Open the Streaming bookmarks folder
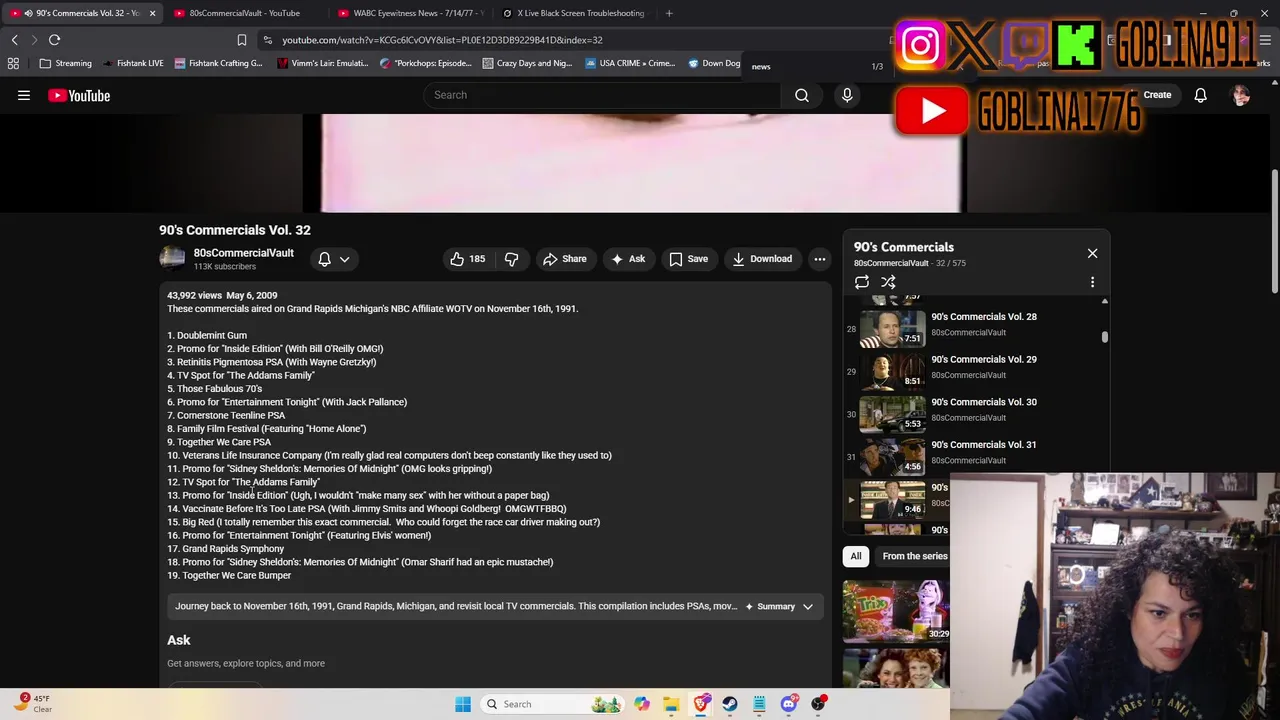The image size is (1280, 720). [x=65, y=63]
